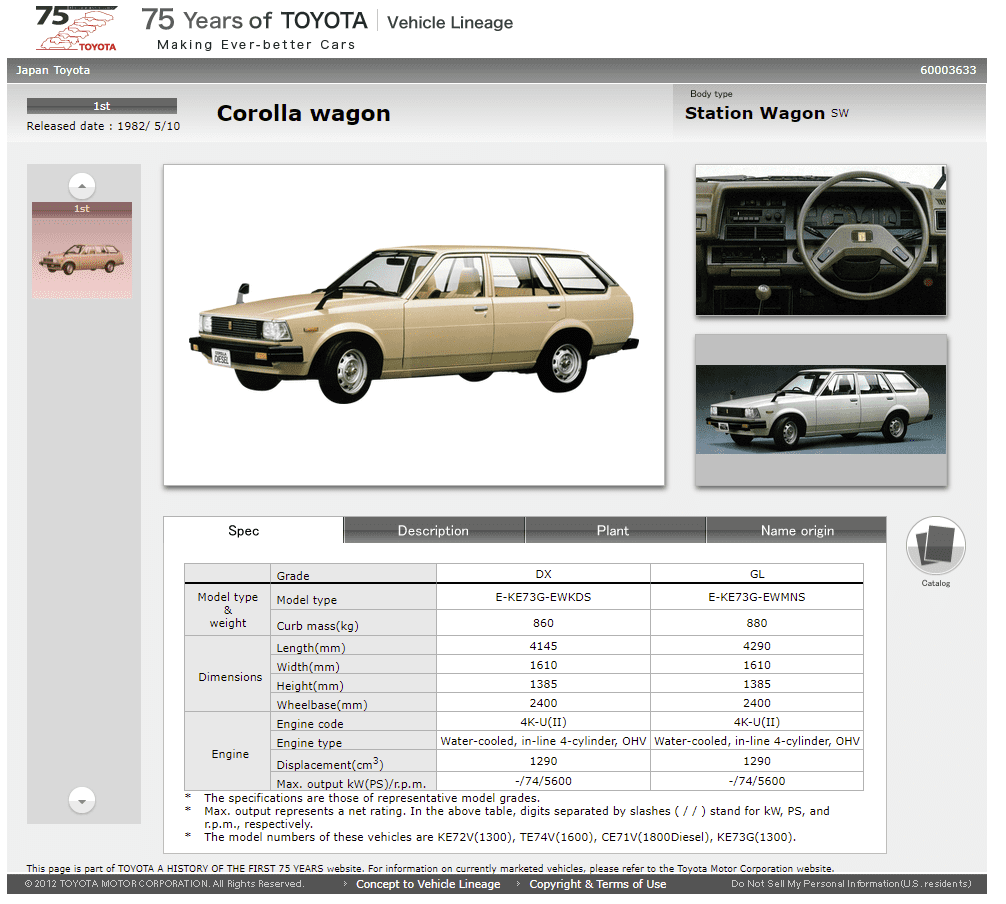
Task: Click the 75 Years of TOYOTA heading
Action: (x=255, y=20)
